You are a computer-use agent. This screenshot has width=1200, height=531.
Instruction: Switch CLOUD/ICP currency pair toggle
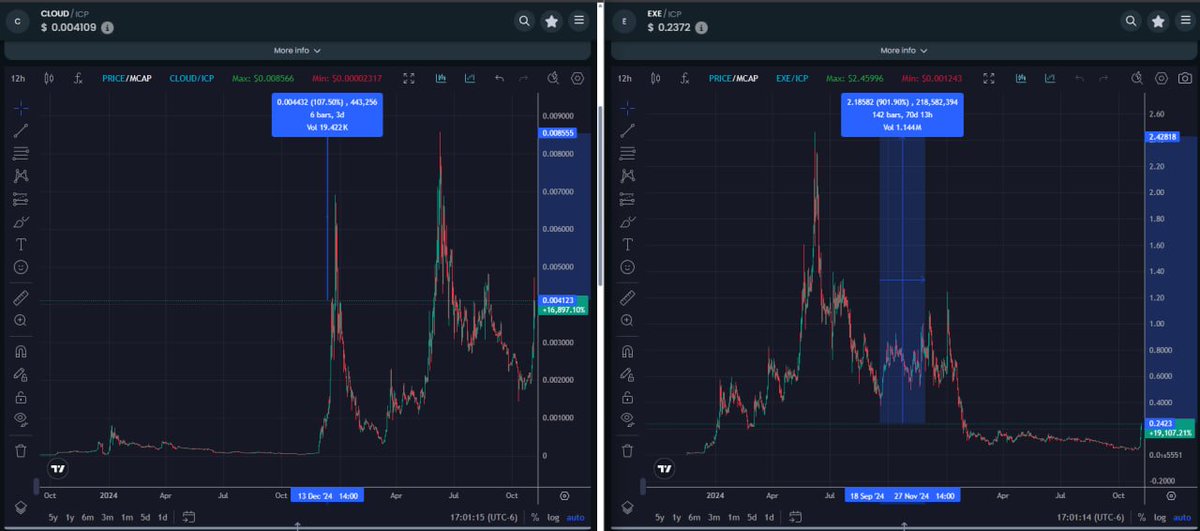(x=190, y=78)
